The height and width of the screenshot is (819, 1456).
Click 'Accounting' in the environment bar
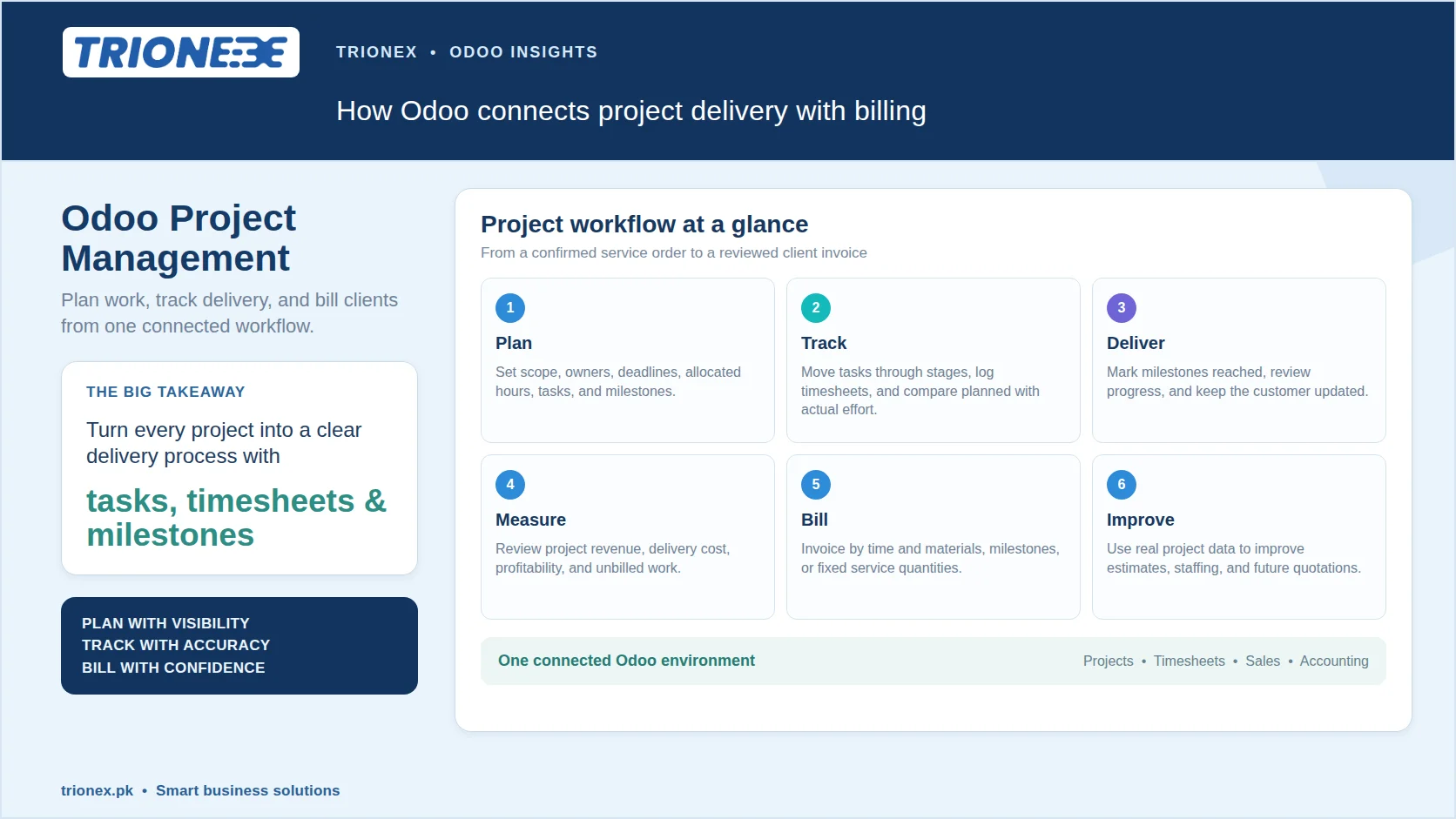point(1334,661)
